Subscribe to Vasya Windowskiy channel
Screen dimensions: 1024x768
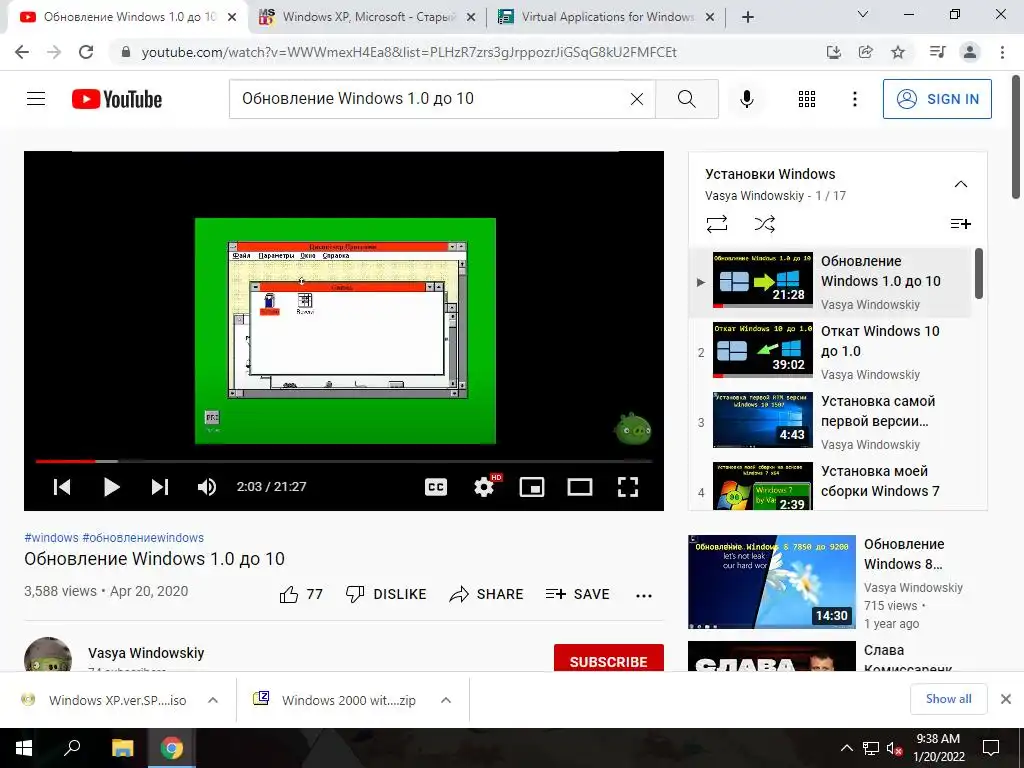coord(609,658)
